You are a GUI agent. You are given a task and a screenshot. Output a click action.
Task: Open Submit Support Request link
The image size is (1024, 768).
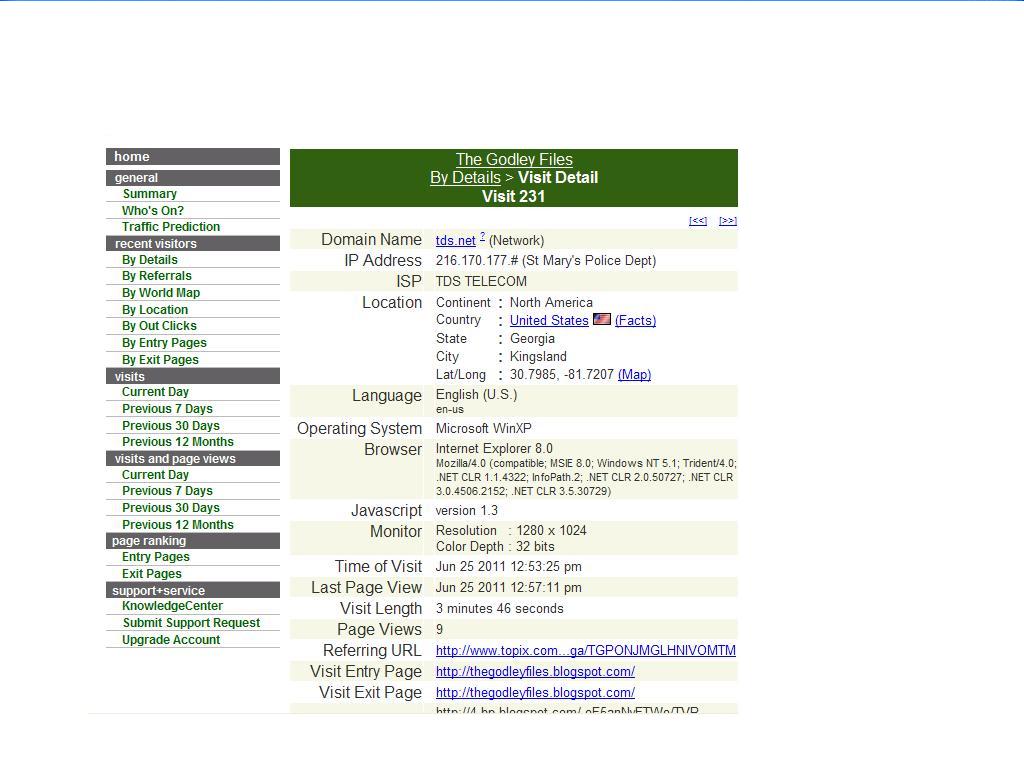coord(191,623)
